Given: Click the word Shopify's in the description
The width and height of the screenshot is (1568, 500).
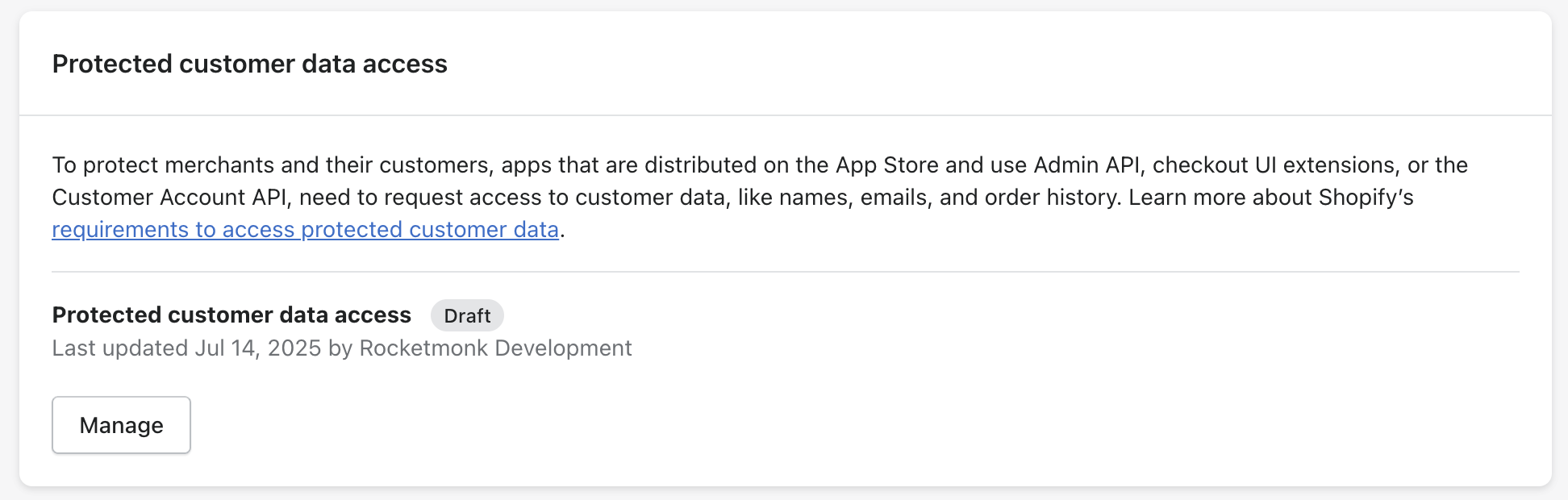Looking at the screenshot, I should [x=1366, y=198].
